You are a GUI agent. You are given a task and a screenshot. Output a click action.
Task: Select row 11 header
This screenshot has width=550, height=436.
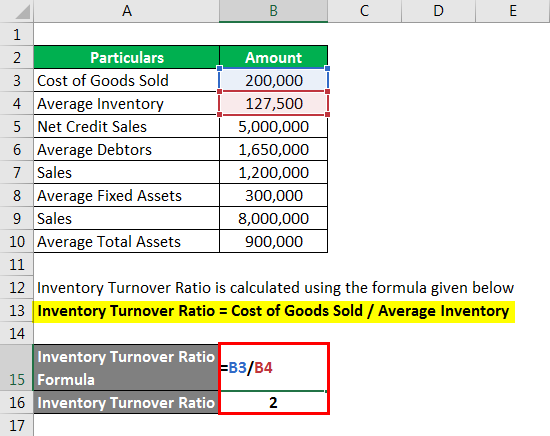point(16,264)
